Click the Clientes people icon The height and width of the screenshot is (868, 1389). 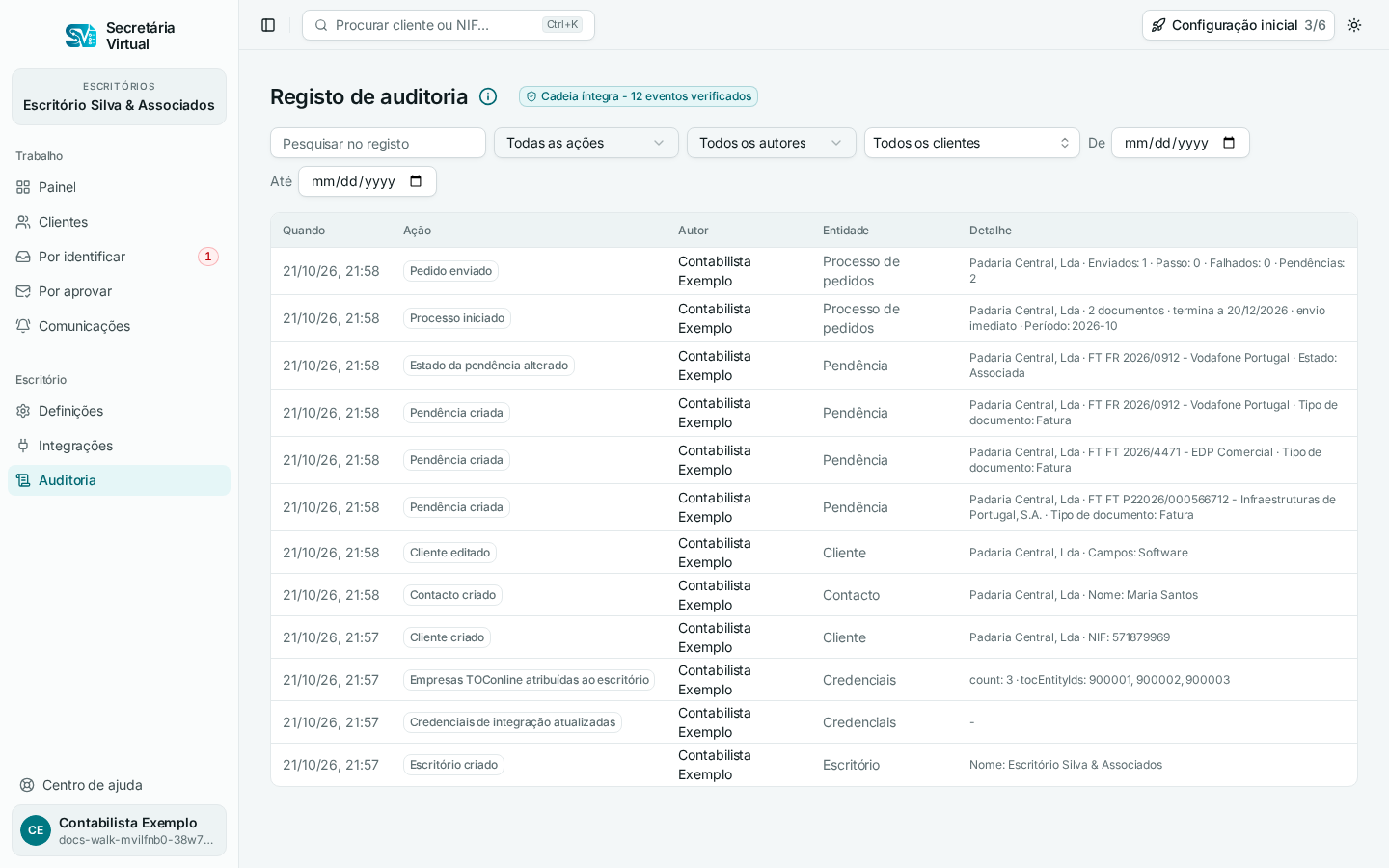tap(23, 222)
